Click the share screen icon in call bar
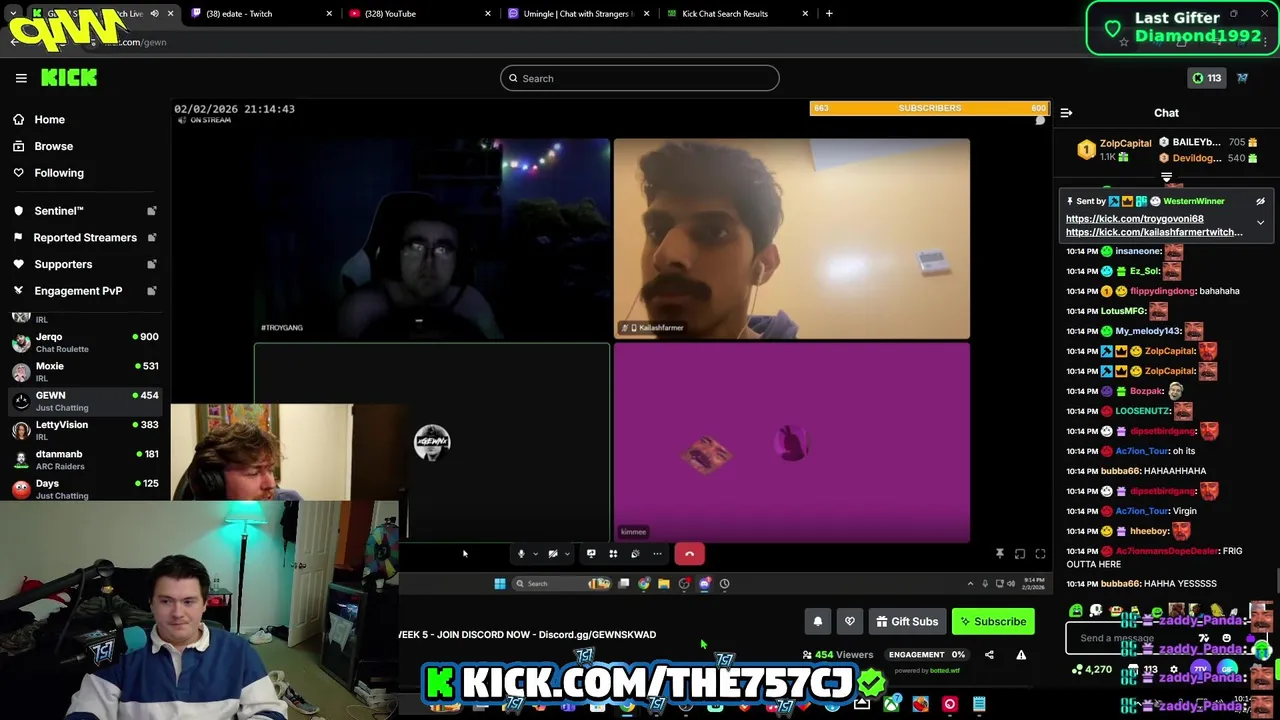This screenshot has width=1280, height=720. click(x=591, y=554)
